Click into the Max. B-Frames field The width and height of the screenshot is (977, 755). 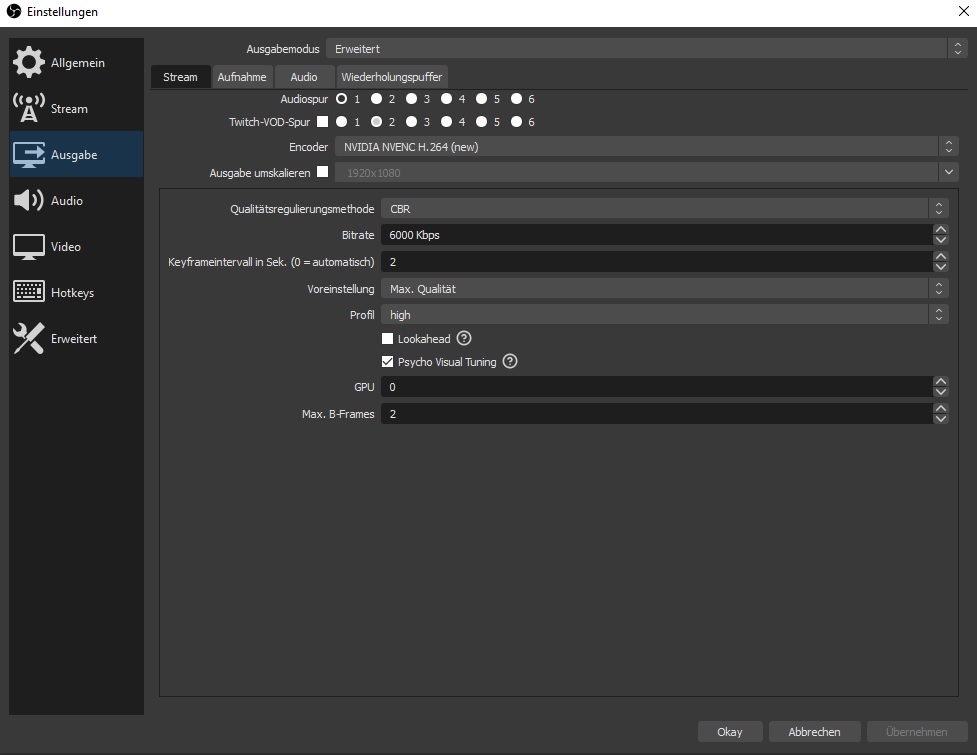tap(657, 414)
